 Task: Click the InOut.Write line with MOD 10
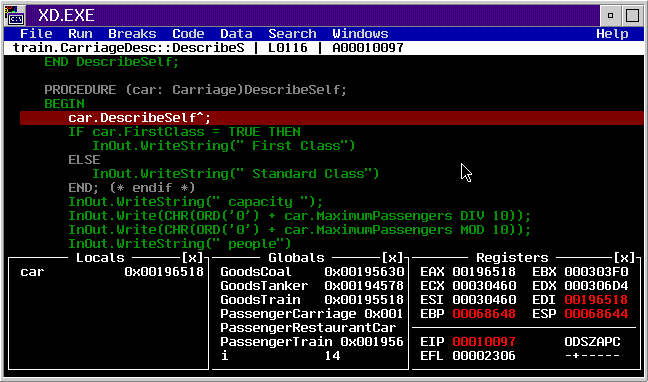(299, 229)
